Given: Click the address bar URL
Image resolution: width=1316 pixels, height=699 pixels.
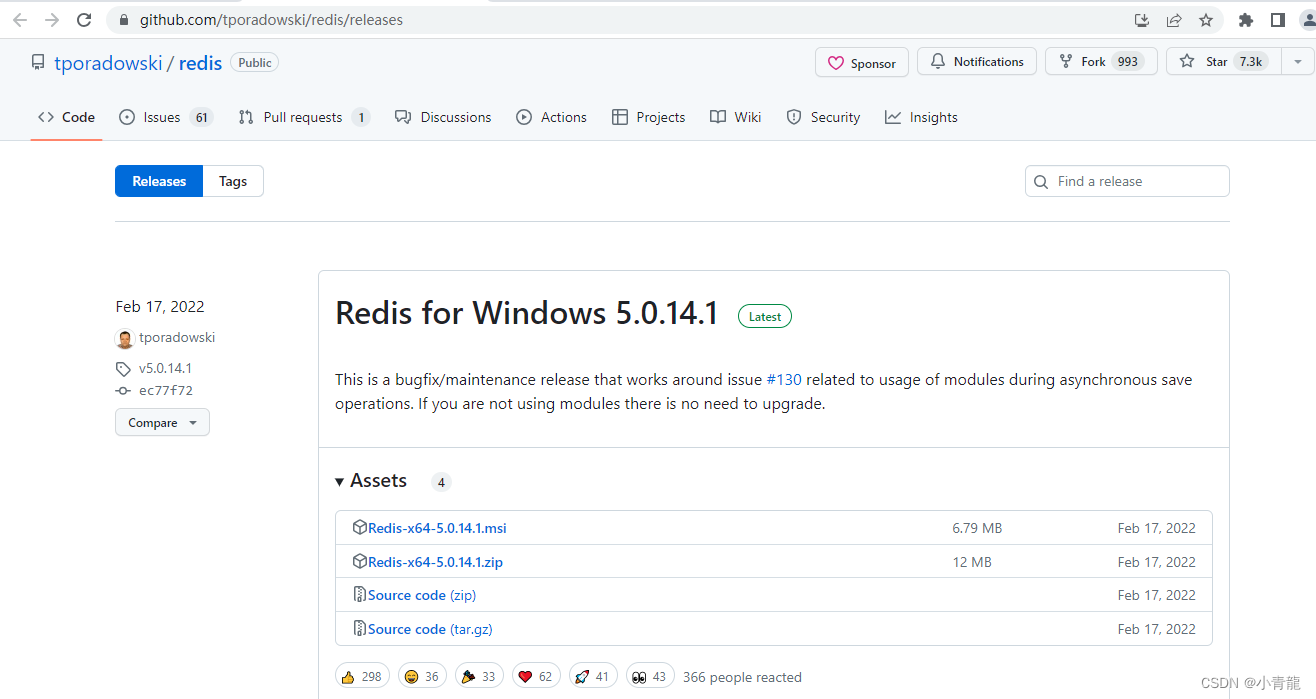Looking at the screenshot, I should click(271, 20).
